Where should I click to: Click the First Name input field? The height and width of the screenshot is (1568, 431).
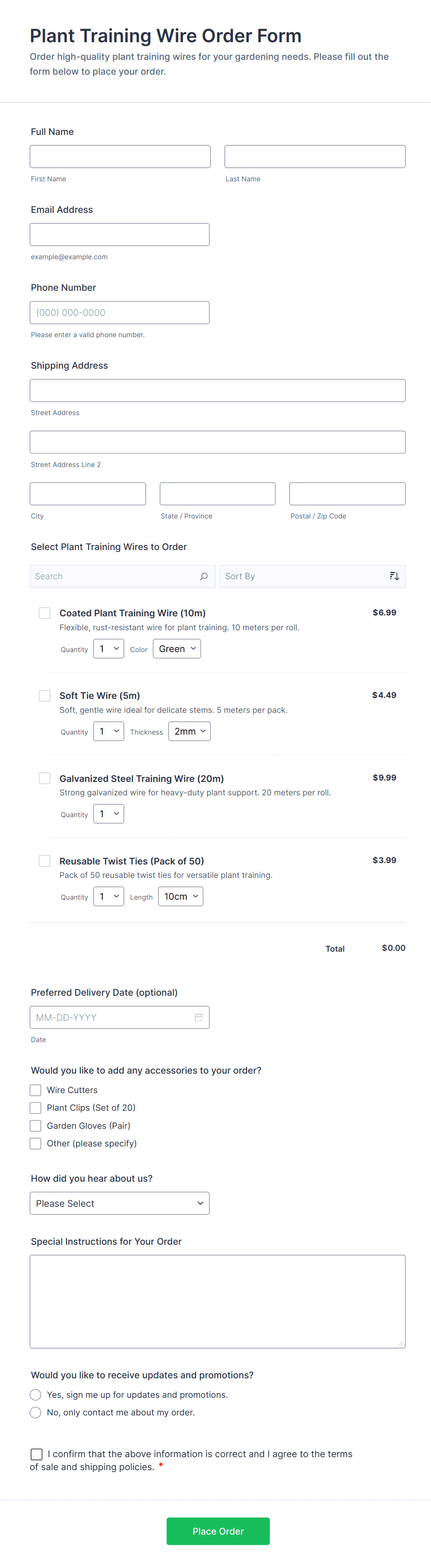click(120, 156)
